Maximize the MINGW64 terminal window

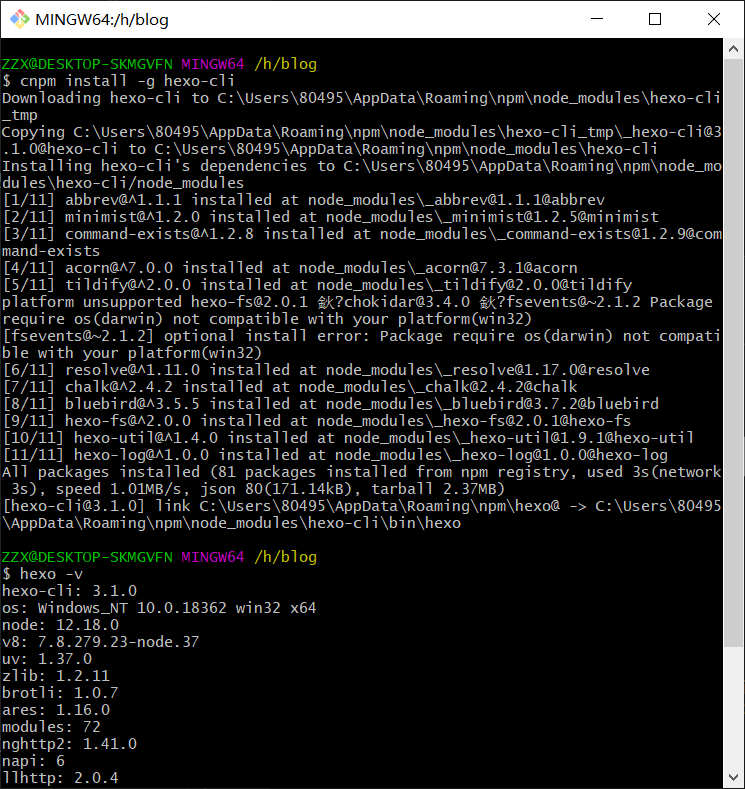point(655,19)
